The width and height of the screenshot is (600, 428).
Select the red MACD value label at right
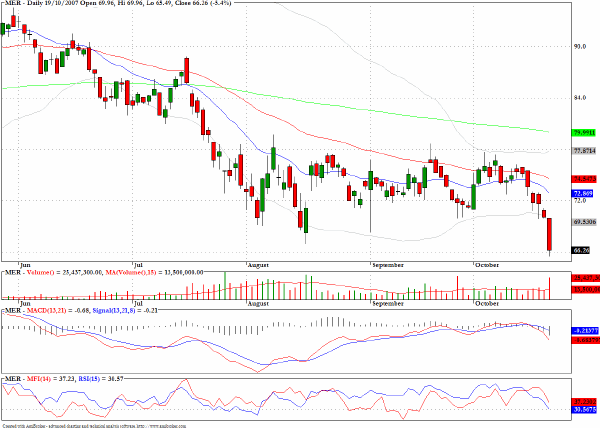586,340
